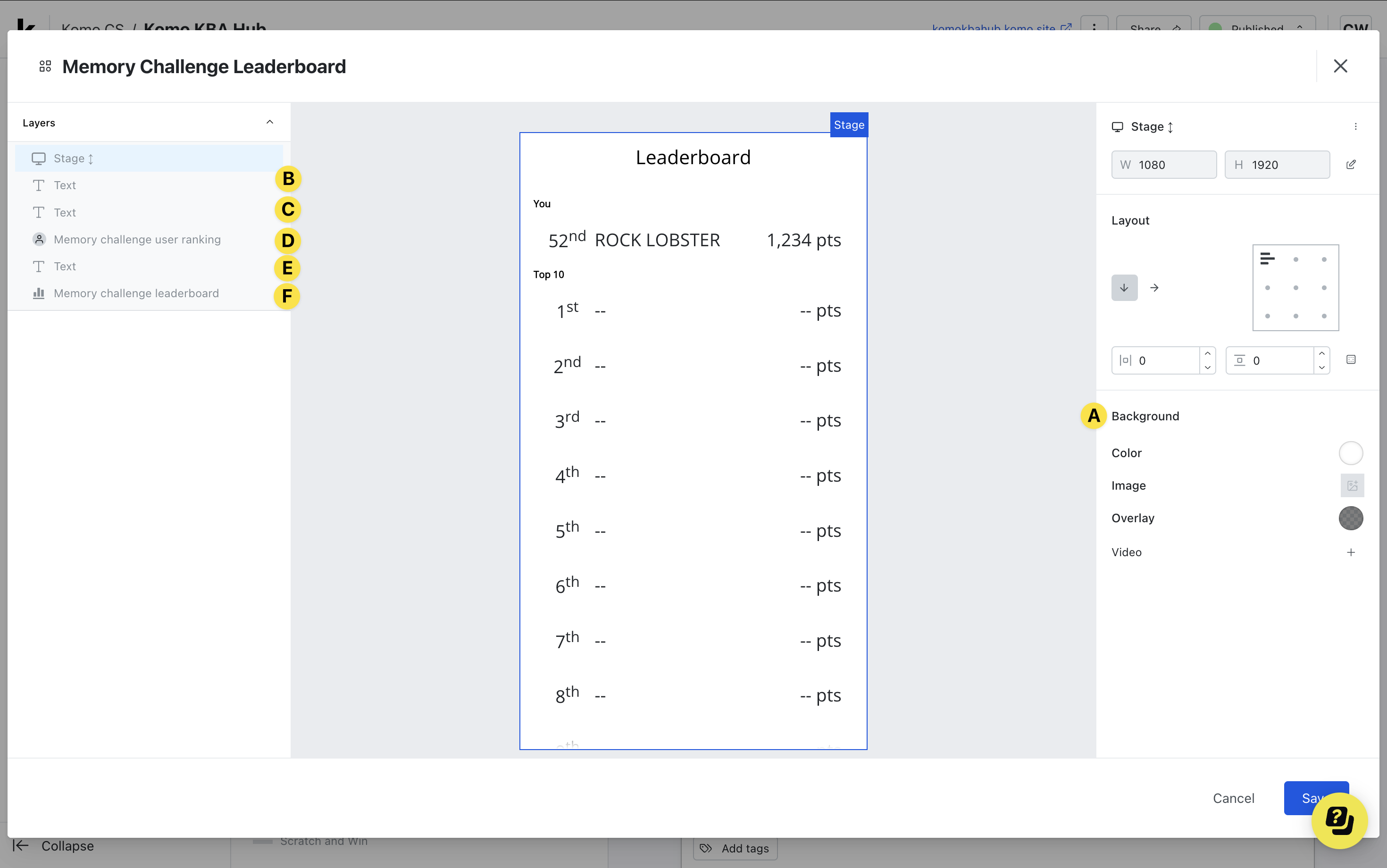Click the Cancel button
The width and height of the screenshot is (1387, 868).
coord(1233,798)
